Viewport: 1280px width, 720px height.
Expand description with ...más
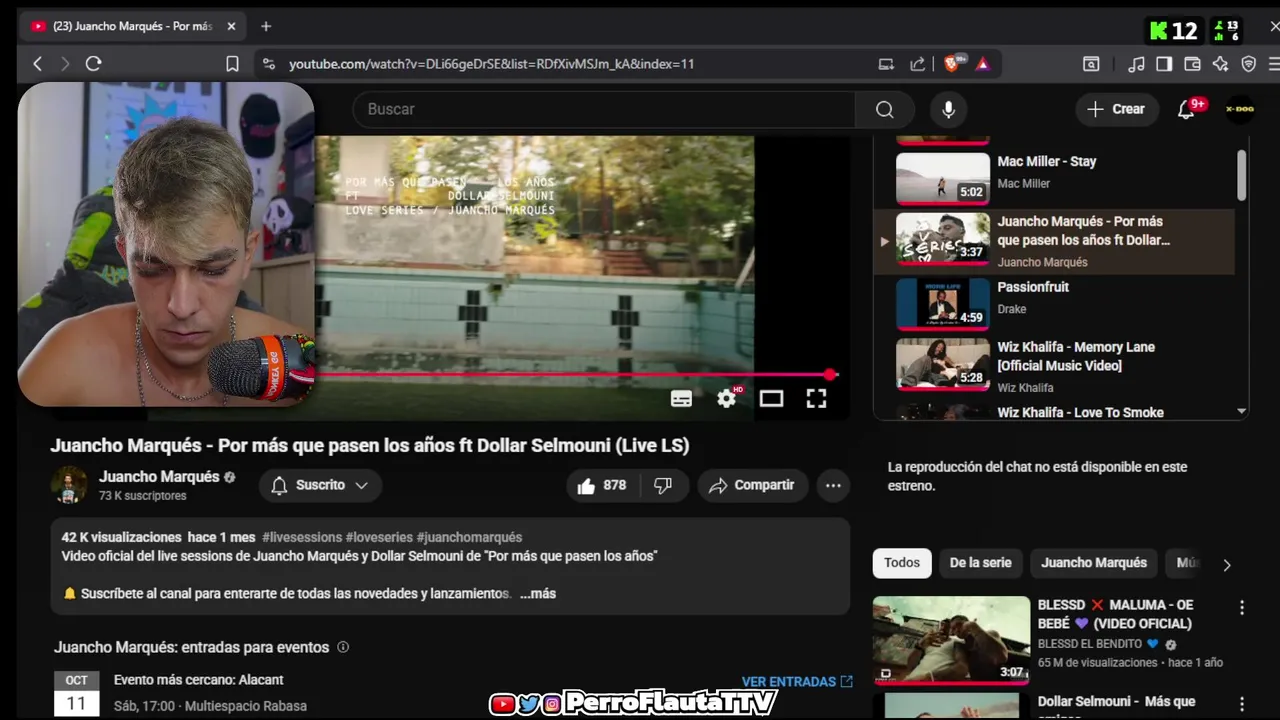coord(538,593)
